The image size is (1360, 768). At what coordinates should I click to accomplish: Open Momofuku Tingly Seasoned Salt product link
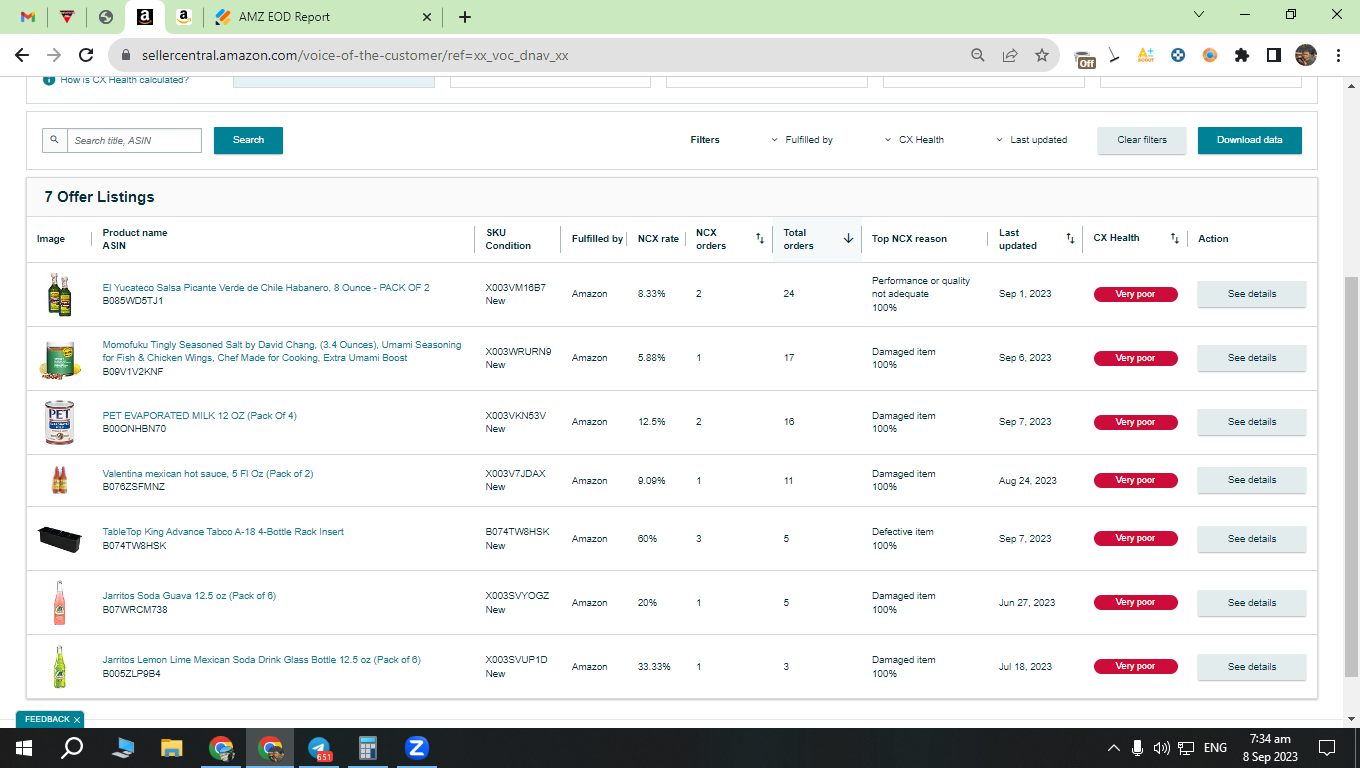point(282,351)
